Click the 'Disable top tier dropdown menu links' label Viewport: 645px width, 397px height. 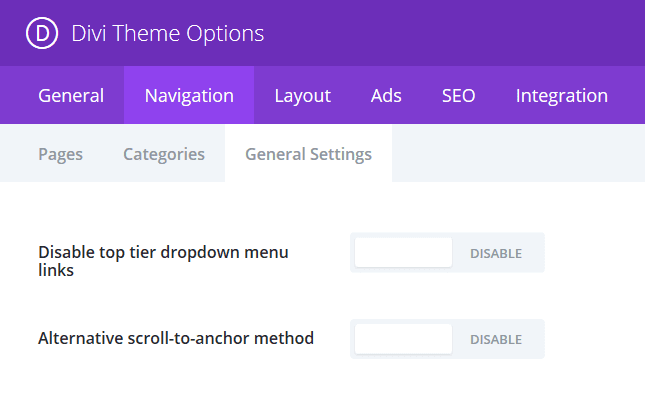(163, 261)
